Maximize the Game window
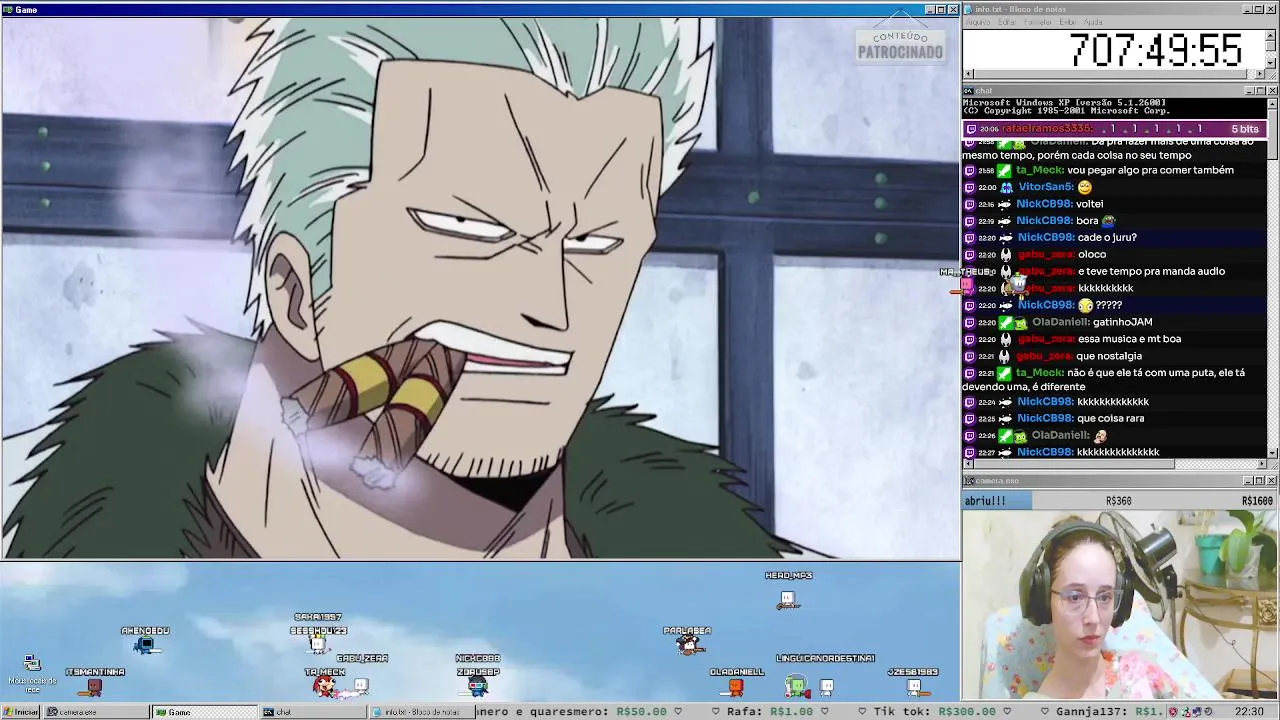Image resolution: width=1280 pixels, height=720 pixels. [x=941, y=9]
